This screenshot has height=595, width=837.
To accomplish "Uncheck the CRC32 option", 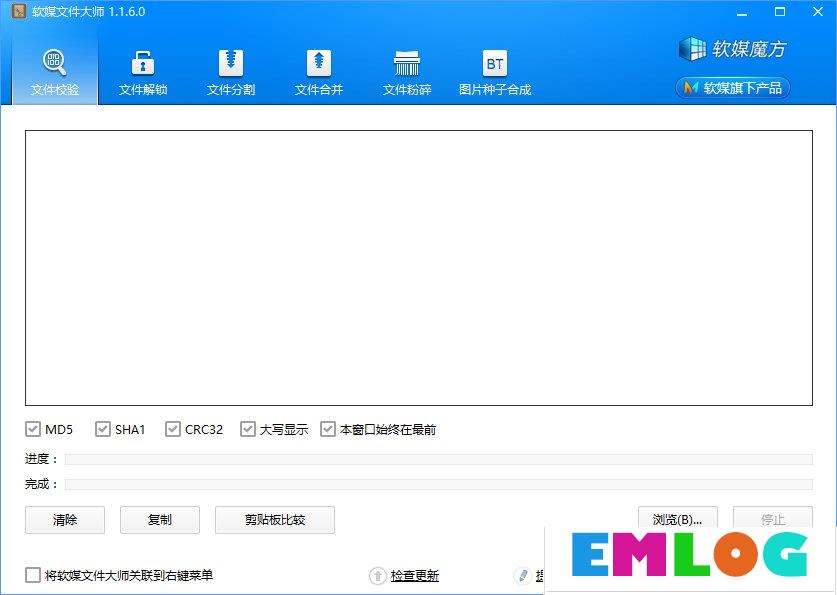I will coord(173,428).
